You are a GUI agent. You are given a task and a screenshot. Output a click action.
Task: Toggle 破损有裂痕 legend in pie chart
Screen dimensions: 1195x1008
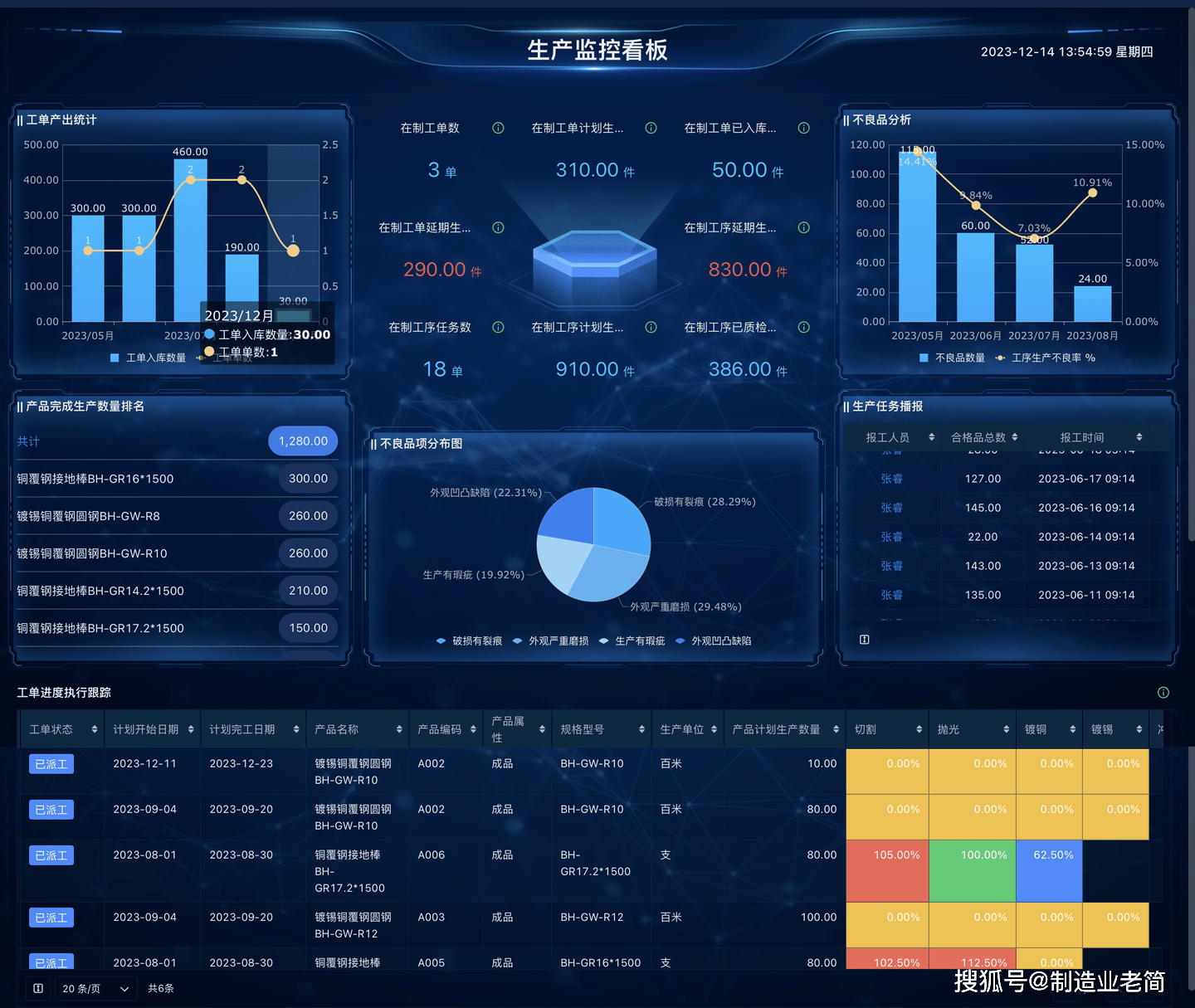[x=469, y=640]
